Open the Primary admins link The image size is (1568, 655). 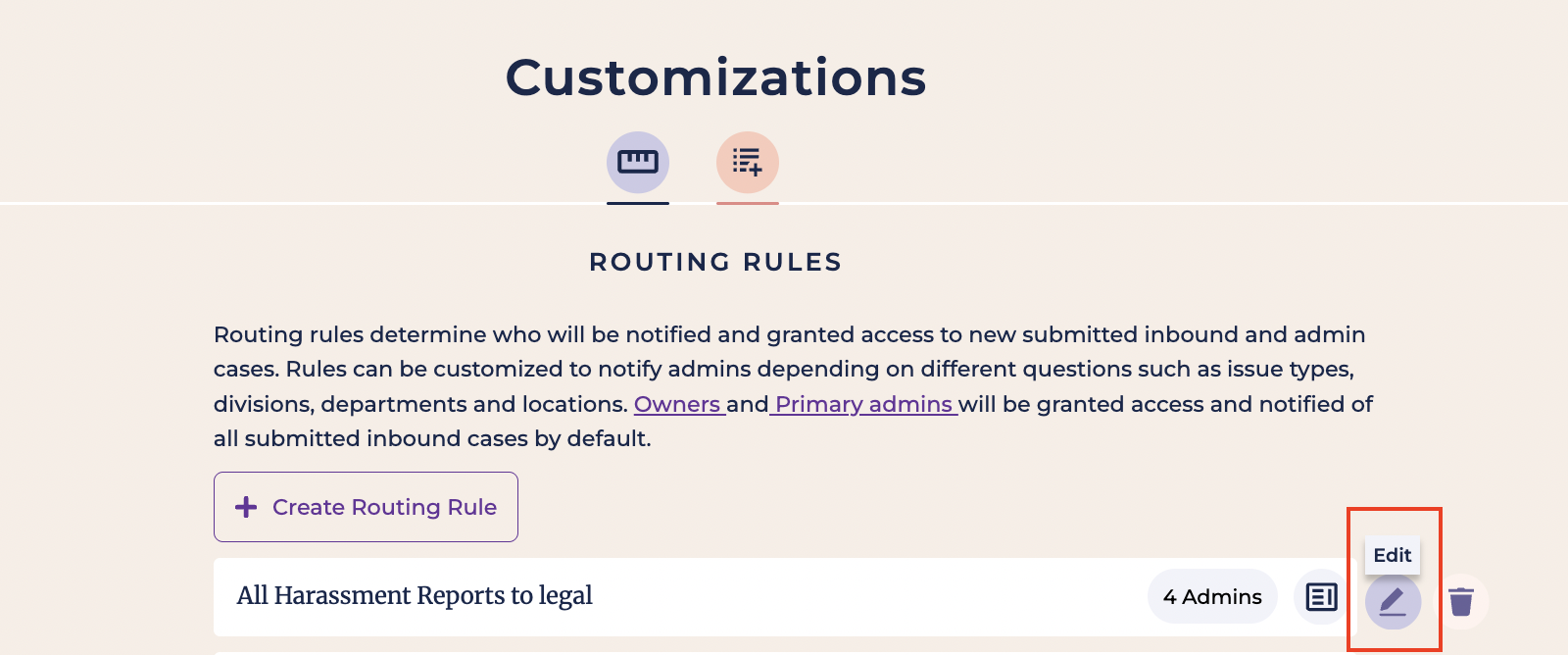click(x=861, y=404)
